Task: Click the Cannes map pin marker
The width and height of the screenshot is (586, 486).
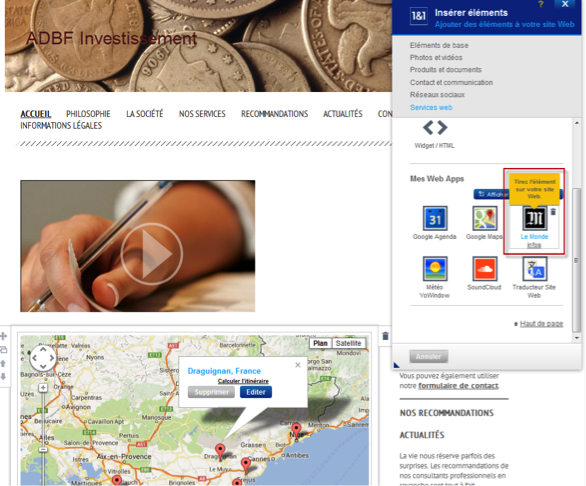Action: point(246,465)
